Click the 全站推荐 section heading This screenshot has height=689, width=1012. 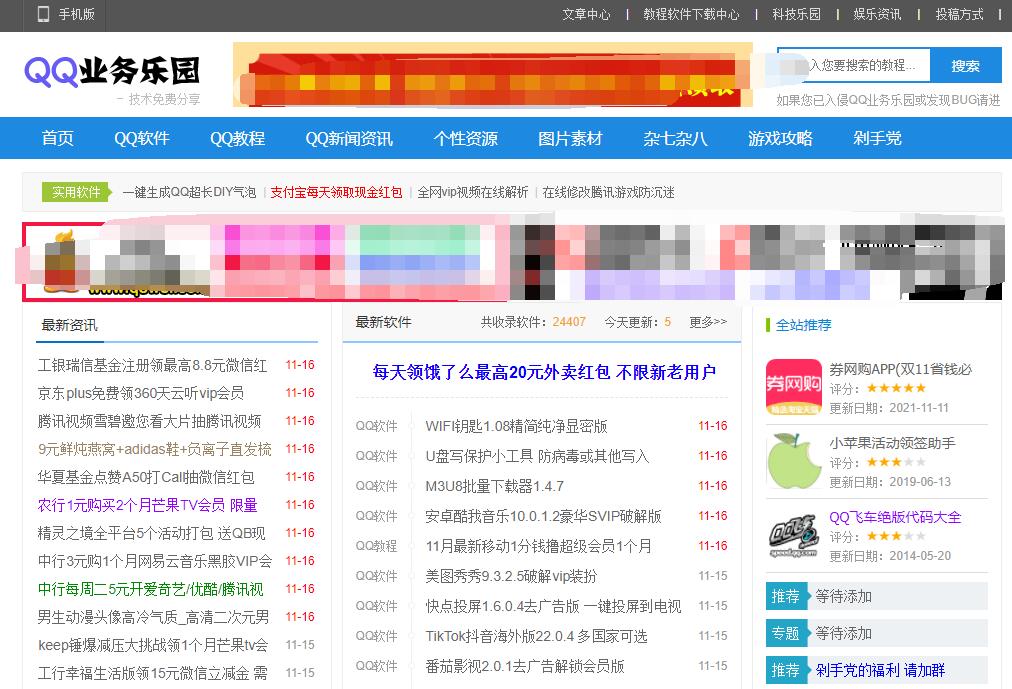coord(804,325)
